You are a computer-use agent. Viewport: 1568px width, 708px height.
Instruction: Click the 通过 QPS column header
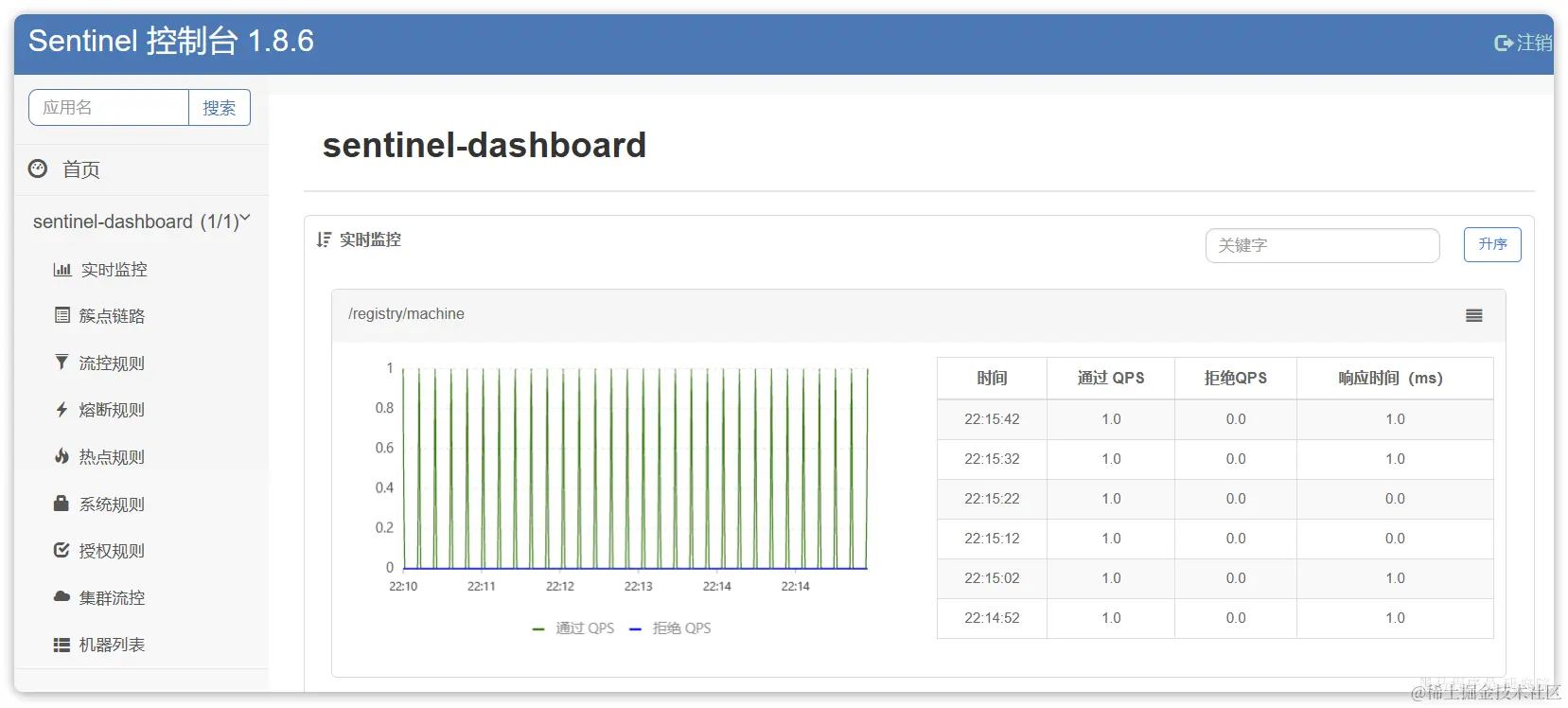pos(1111,378)
